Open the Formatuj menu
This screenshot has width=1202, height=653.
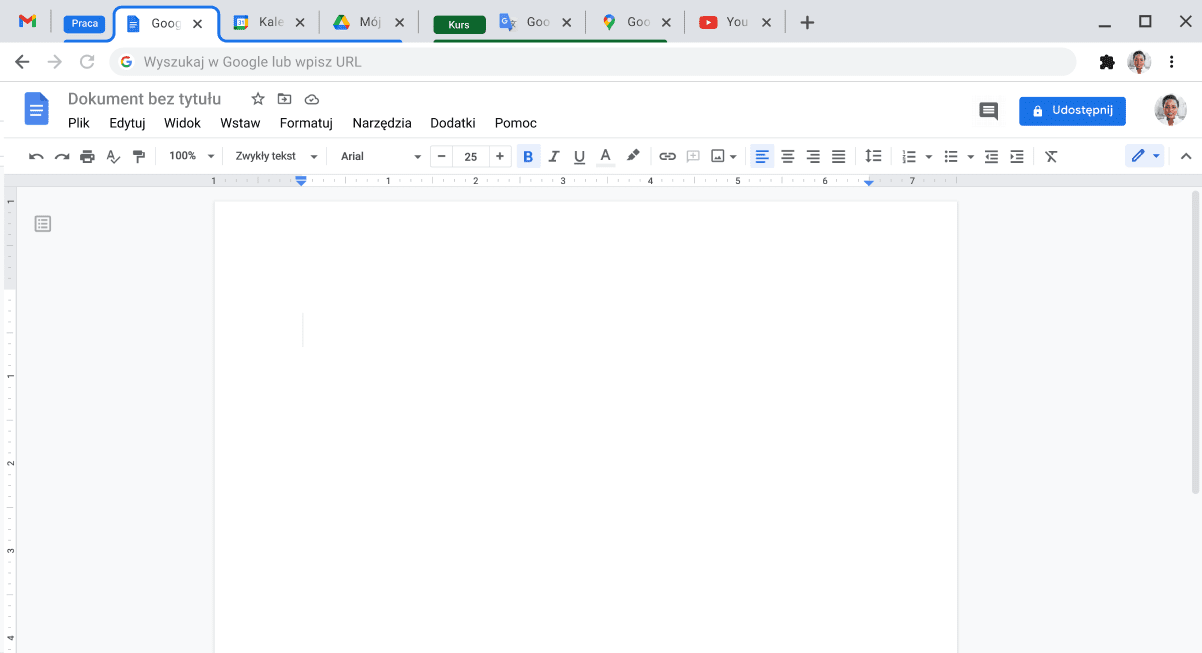click(306, 123)
